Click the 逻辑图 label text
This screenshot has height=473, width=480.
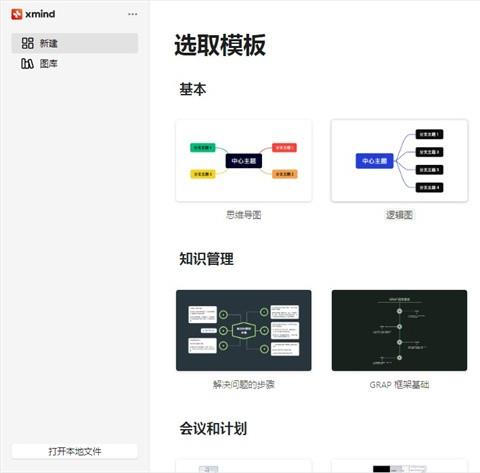tap(399, 215)
